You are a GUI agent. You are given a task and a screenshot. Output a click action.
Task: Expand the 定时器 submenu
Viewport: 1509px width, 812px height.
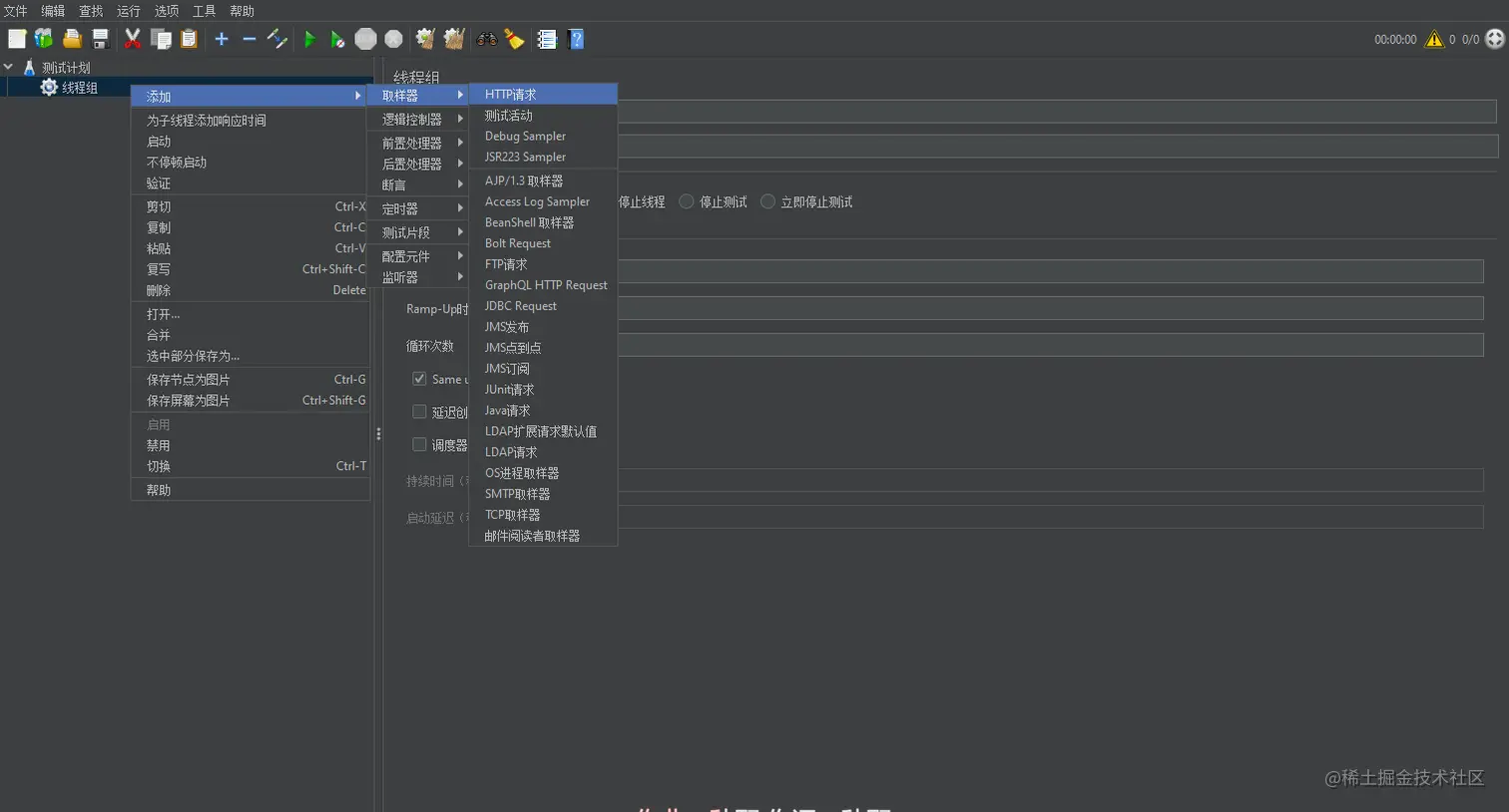(418, 208)
